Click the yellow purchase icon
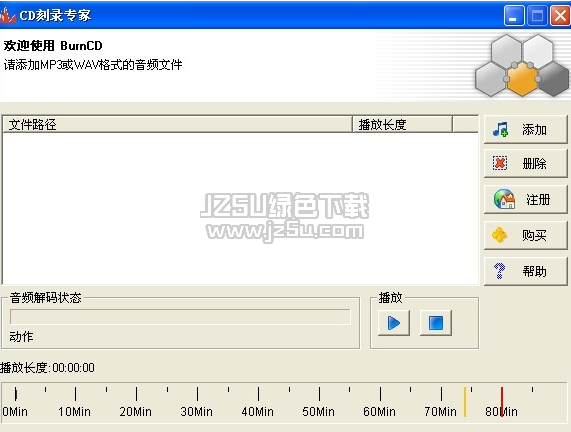The width and height of the screenshot is (571, 432). pyautogui.click(x=499, y=235)
